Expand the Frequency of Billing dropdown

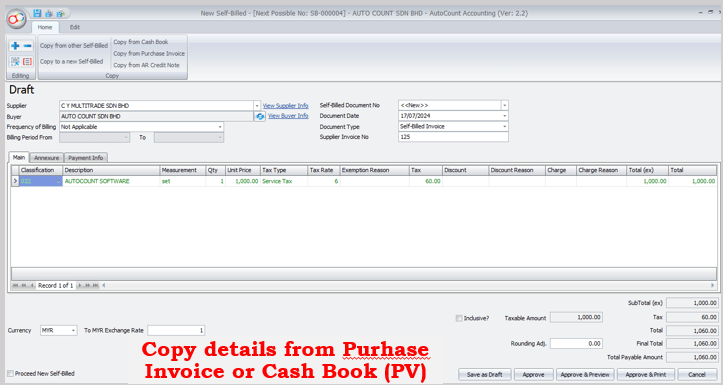[x=220, y=127]
